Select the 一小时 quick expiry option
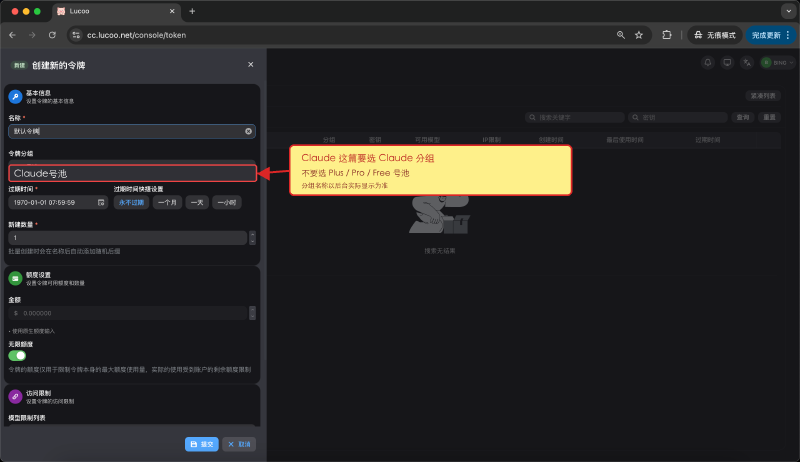This screenshot has width=800, height=462. (227, 202)
